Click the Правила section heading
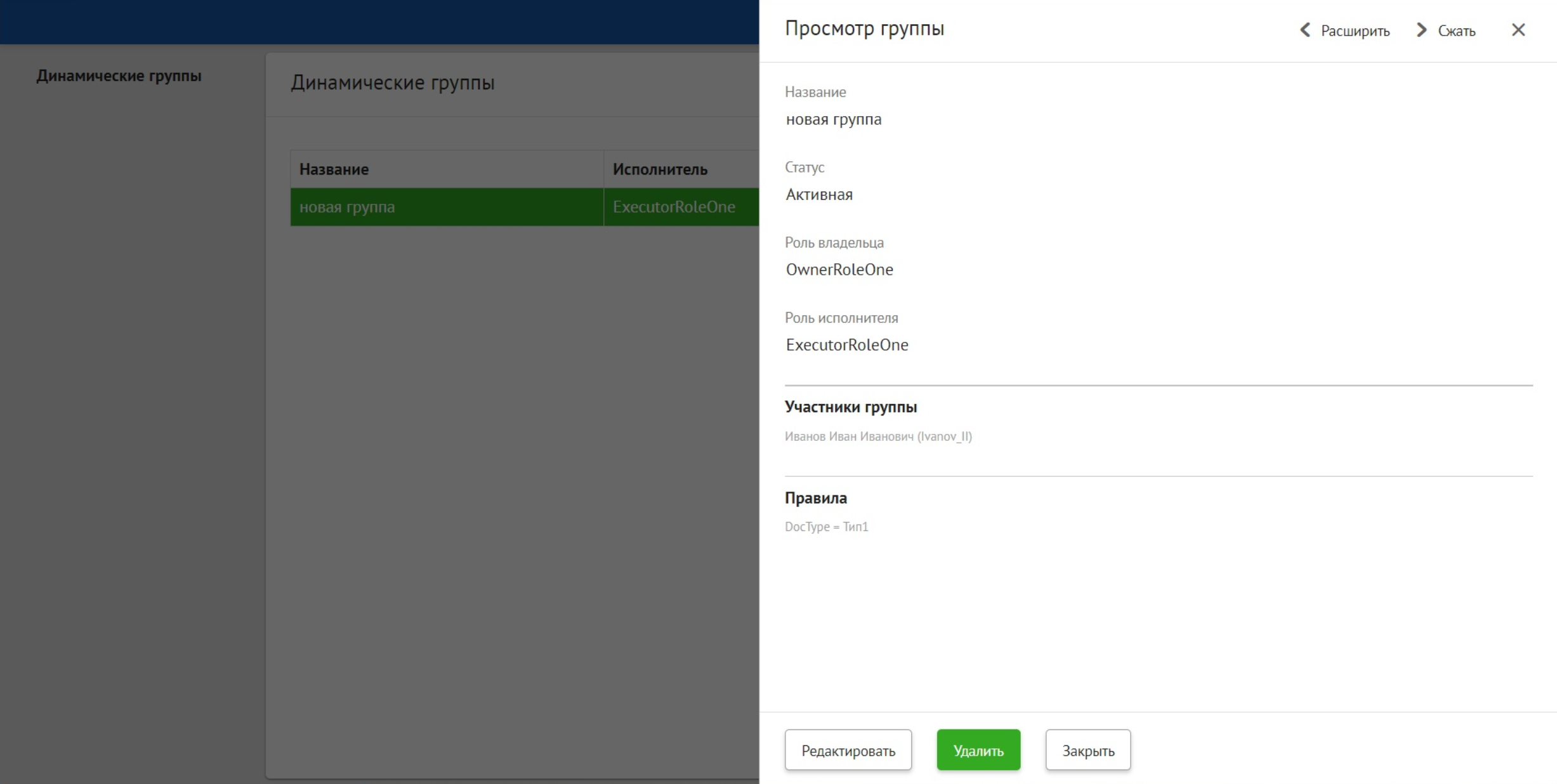 click(x=815, y=497)
